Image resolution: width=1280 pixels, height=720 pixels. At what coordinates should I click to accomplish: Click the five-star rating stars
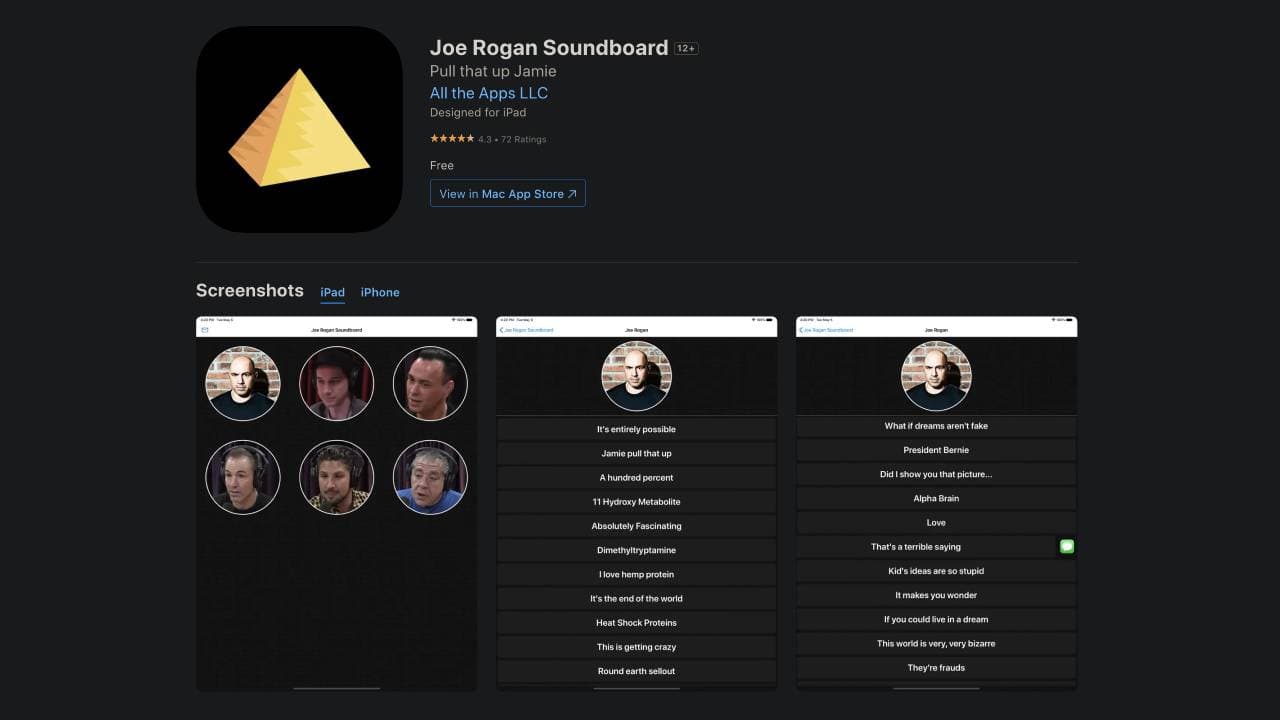click(x=451, y=139)
